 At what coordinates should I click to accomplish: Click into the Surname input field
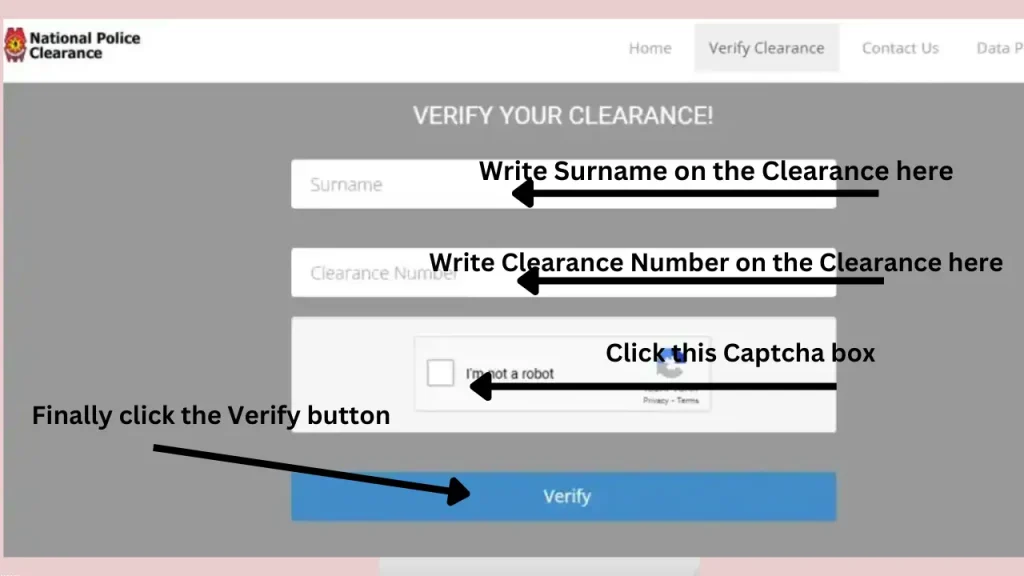tap(564, 184)
